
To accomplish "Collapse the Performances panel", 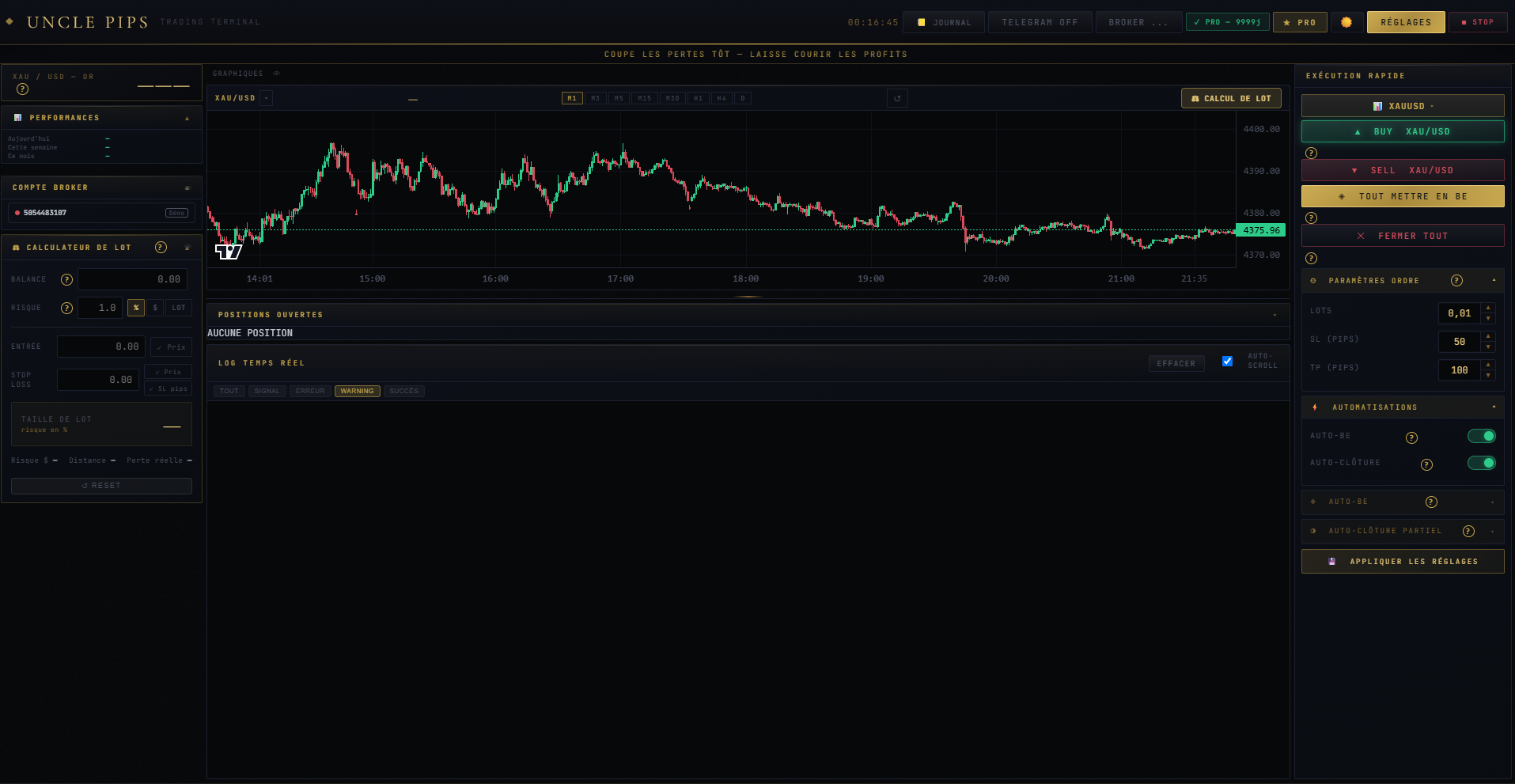I will pos(187,118).
